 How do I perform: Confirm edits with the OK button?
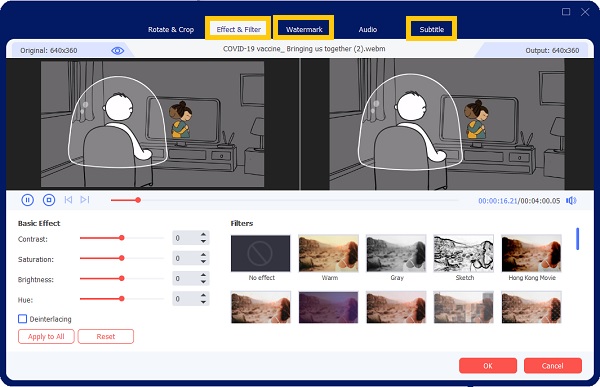488,366
